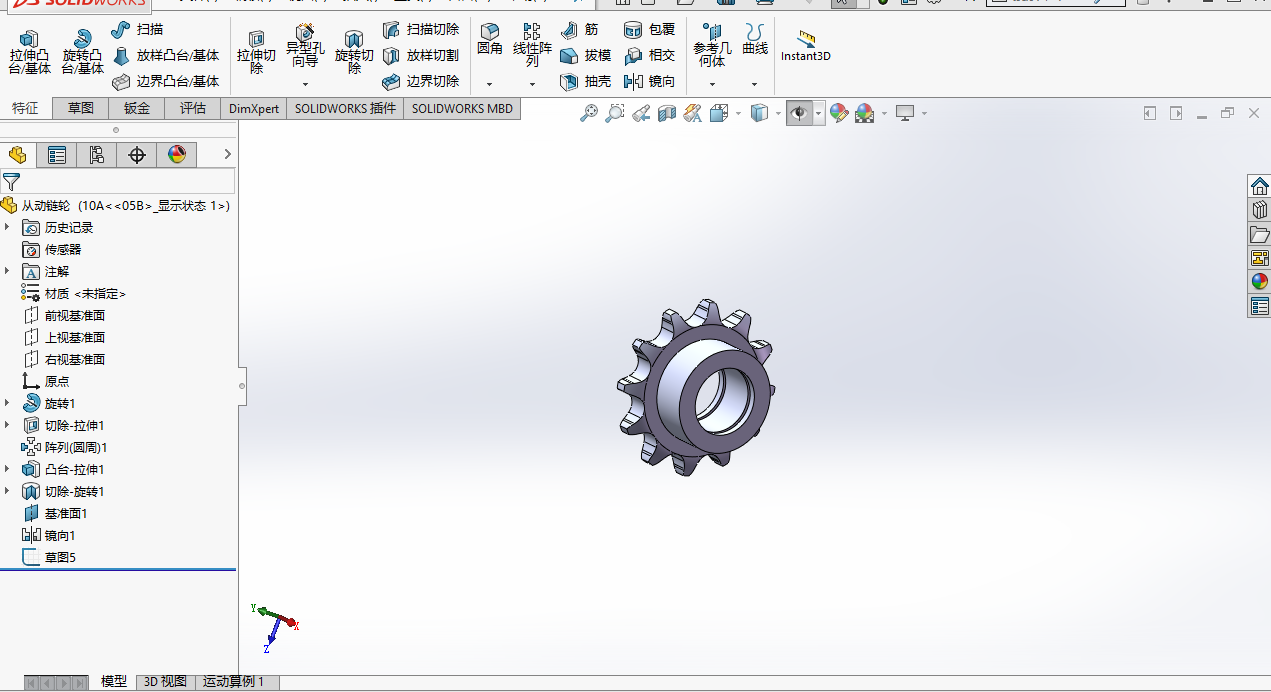Viewport: 1271px width, 692px height.
Task: Click the Edit Appearance color ball icon
Action: [839, 114]
